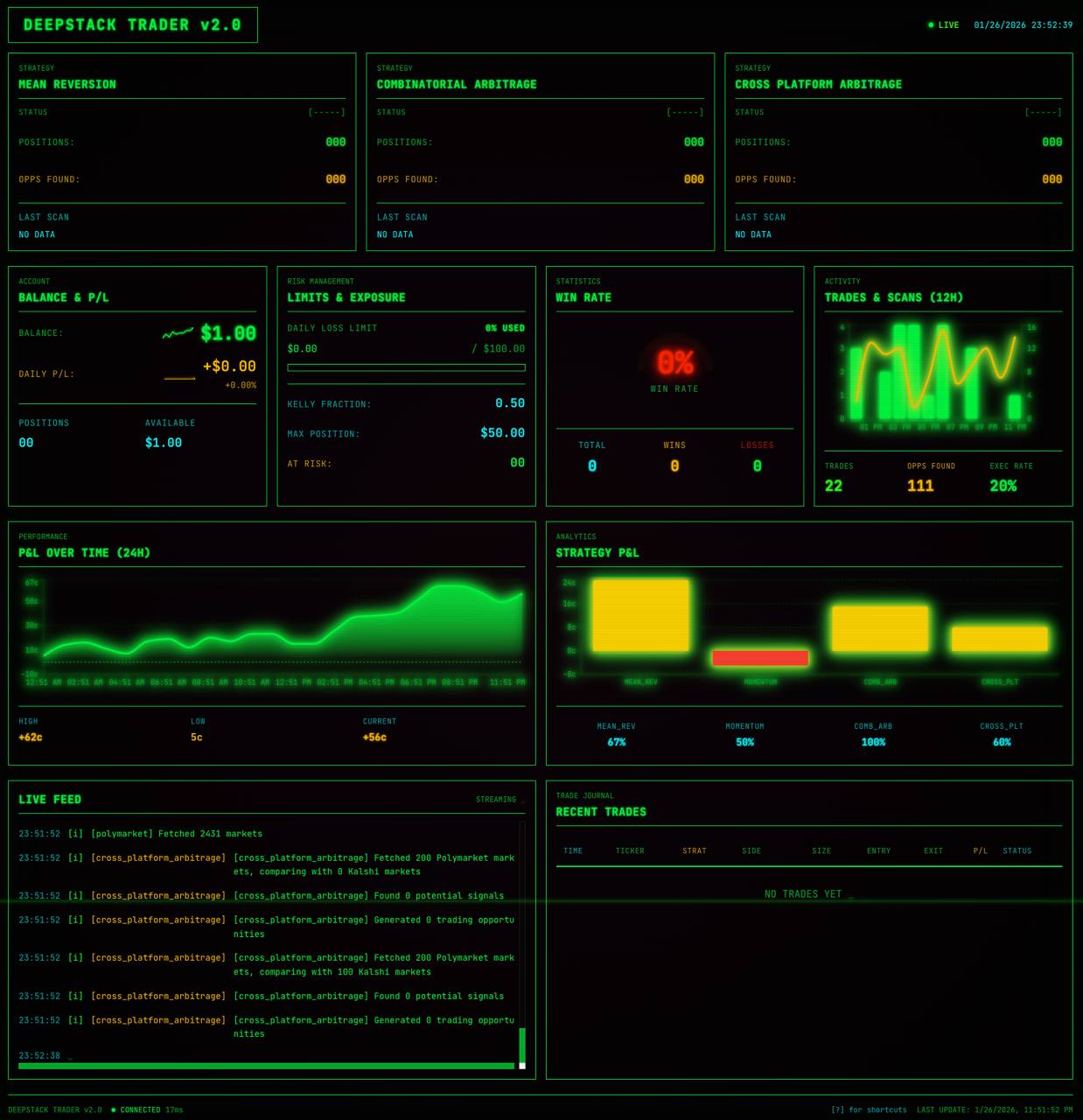Click the balance sparkline icon

click(178, 333)
